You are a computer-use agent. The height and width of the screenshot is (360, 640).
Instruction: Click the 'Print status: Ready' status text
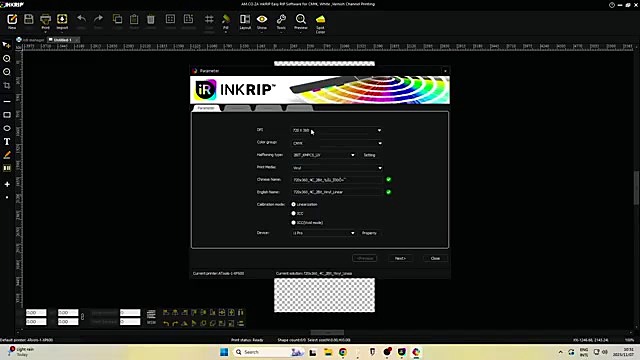247,340
